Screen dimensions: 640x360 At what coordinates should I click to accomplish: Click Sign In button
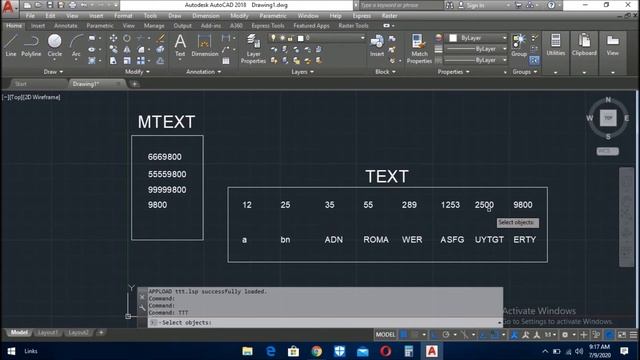click(x=471, y=5)
